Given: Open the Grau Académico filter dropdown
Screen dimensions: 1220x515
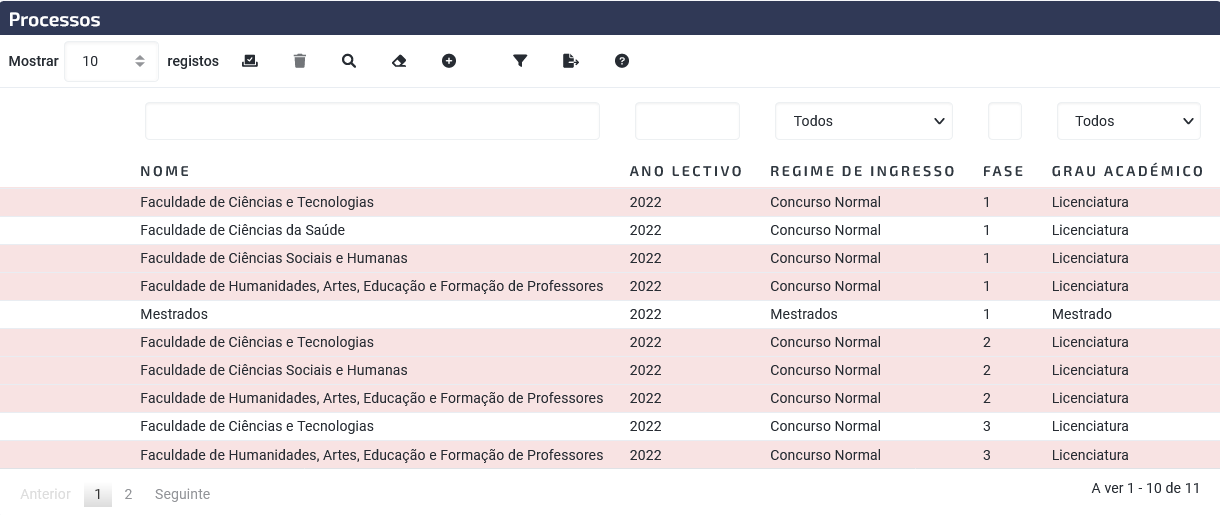Looking at the screenshot, I should click(1129, 121).
